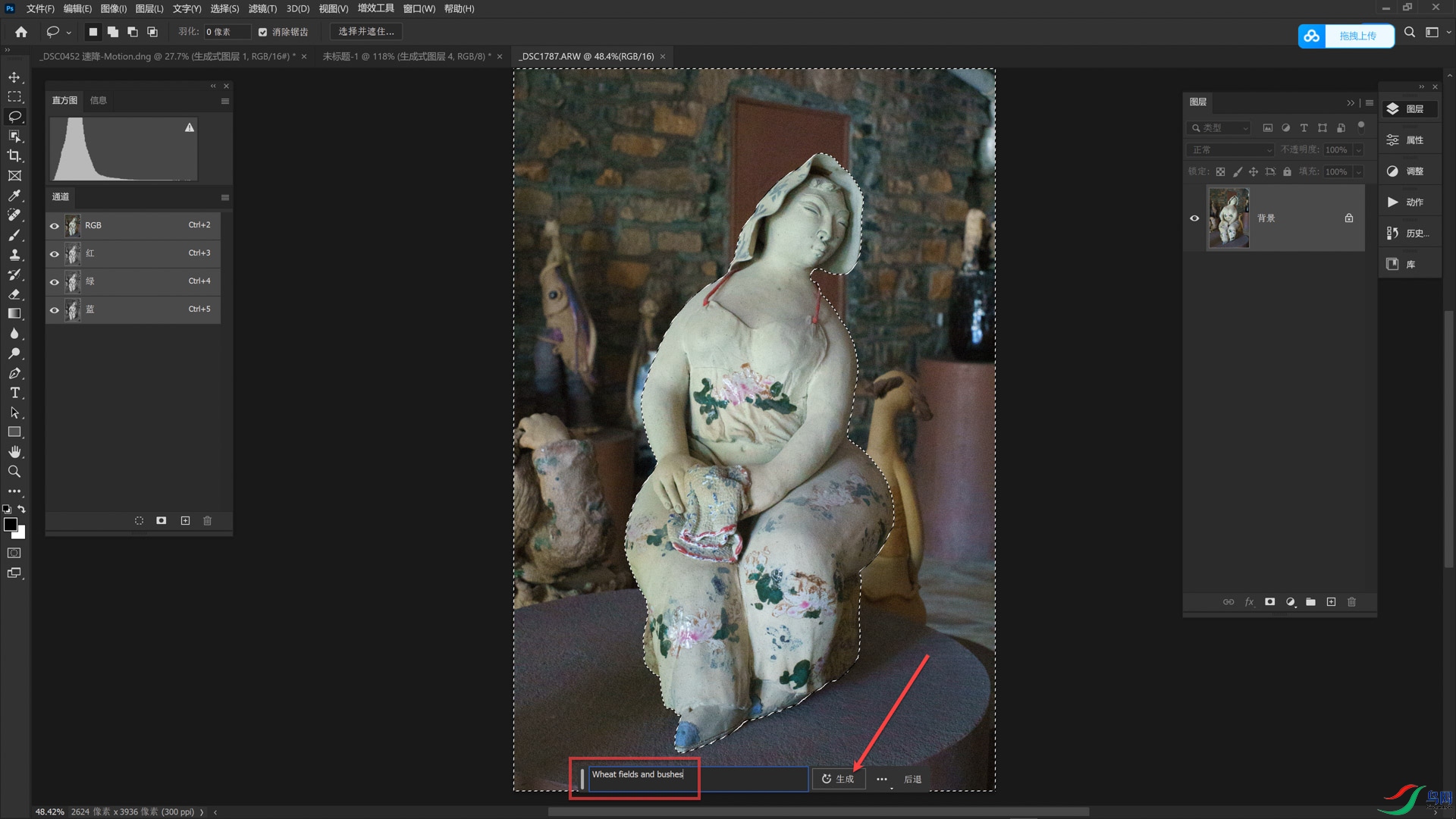Select the Pen tool
This screenshot has height=819, width=1456.
tap(14, 373)
